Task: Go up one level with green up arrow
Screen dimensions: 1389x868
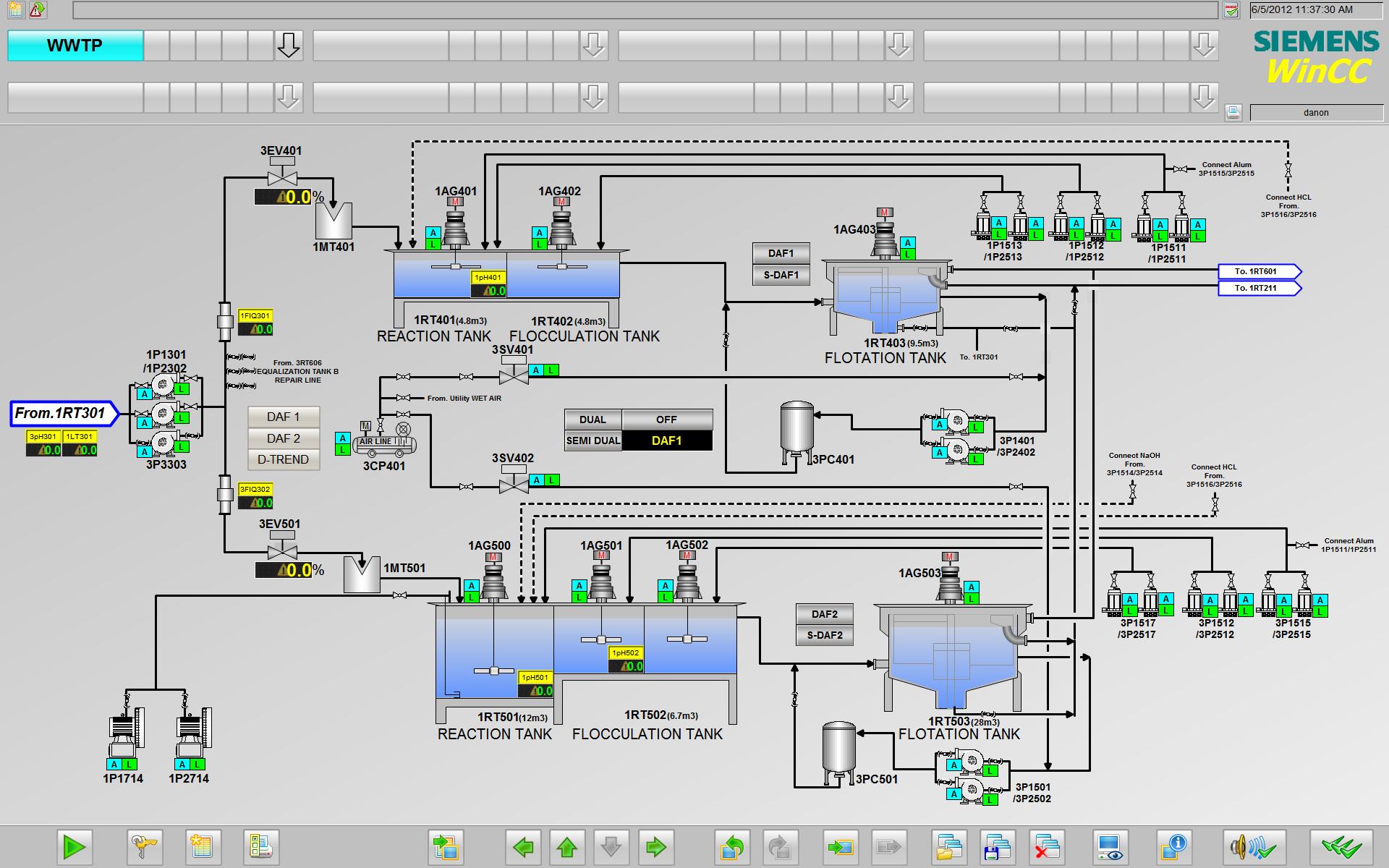Action: coord(567,846)
